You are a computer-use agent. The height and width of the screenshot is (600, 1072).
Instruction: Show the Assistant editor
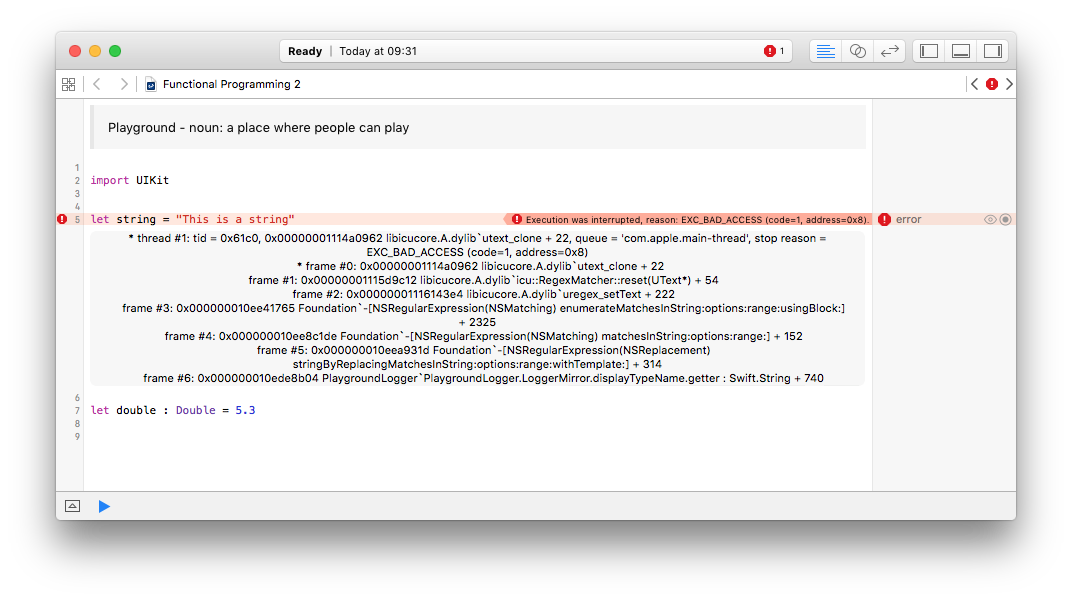857,51
